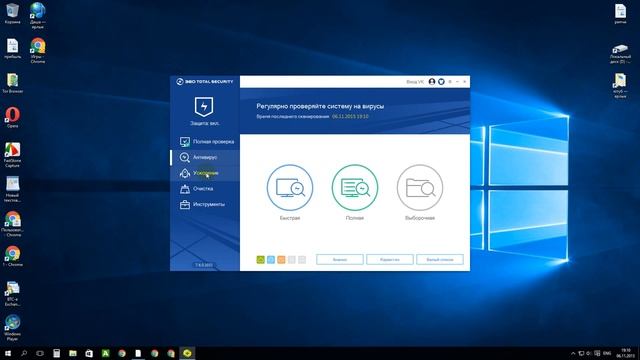
Task: Open the volume tray icon
Action: coord(589,353)
